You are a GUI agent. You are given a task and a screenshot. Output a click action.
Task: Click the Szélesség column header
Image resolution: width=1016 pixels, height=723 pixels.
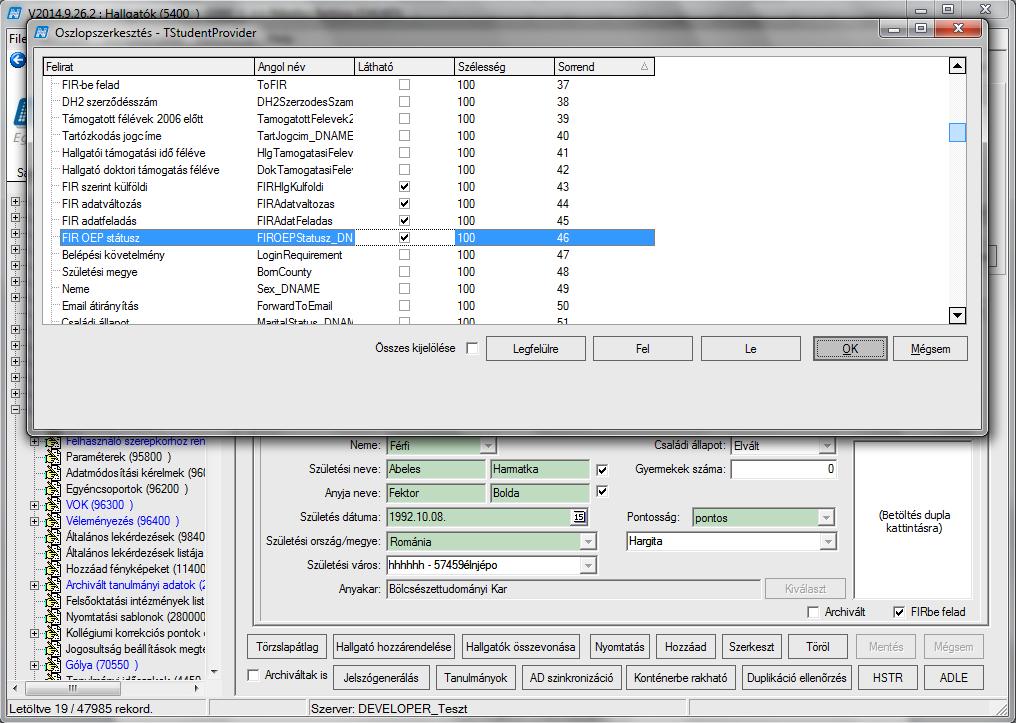(505, 67)
